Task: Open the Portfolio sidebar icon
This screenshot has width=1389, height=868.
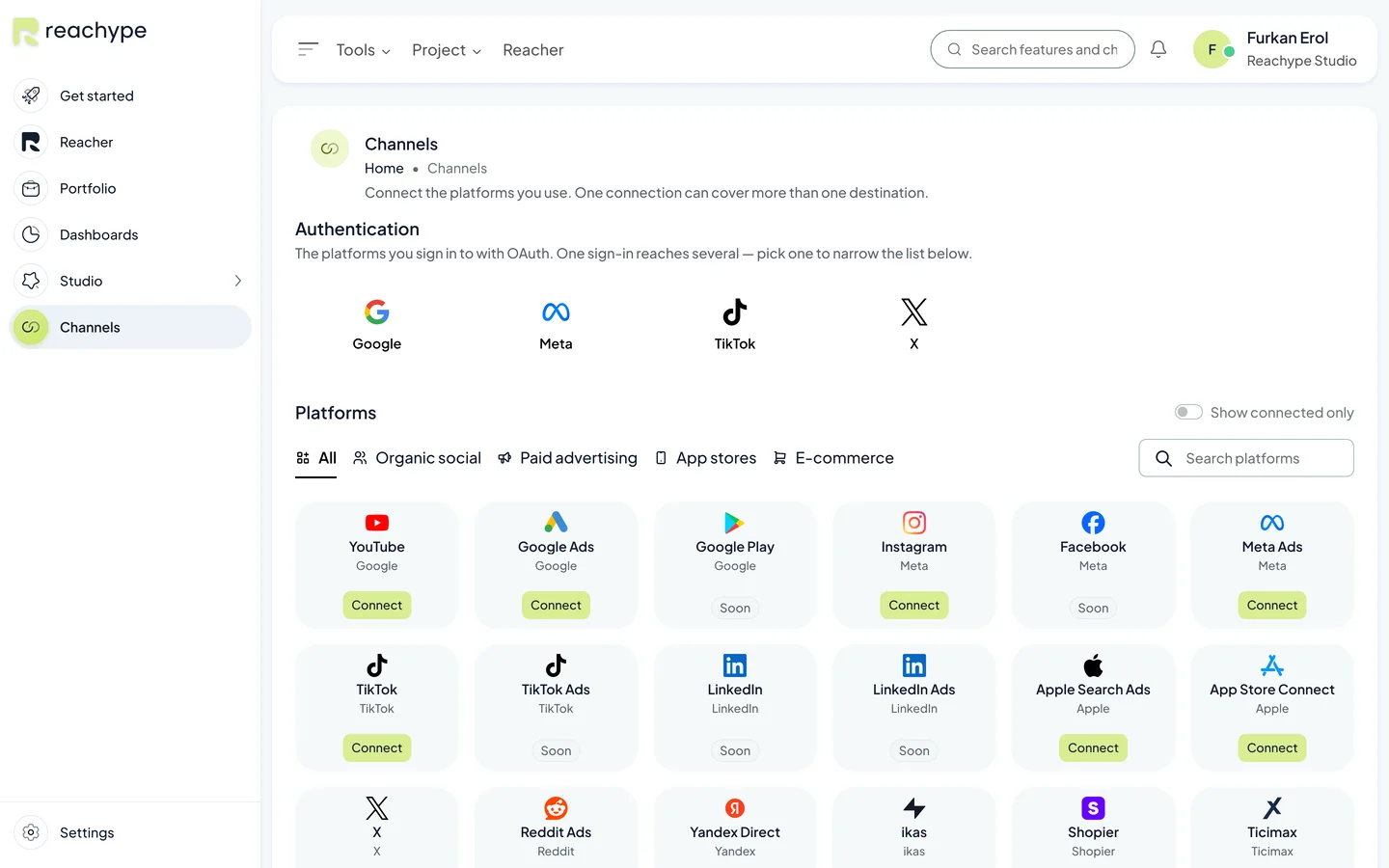Action: coord(31,188)
